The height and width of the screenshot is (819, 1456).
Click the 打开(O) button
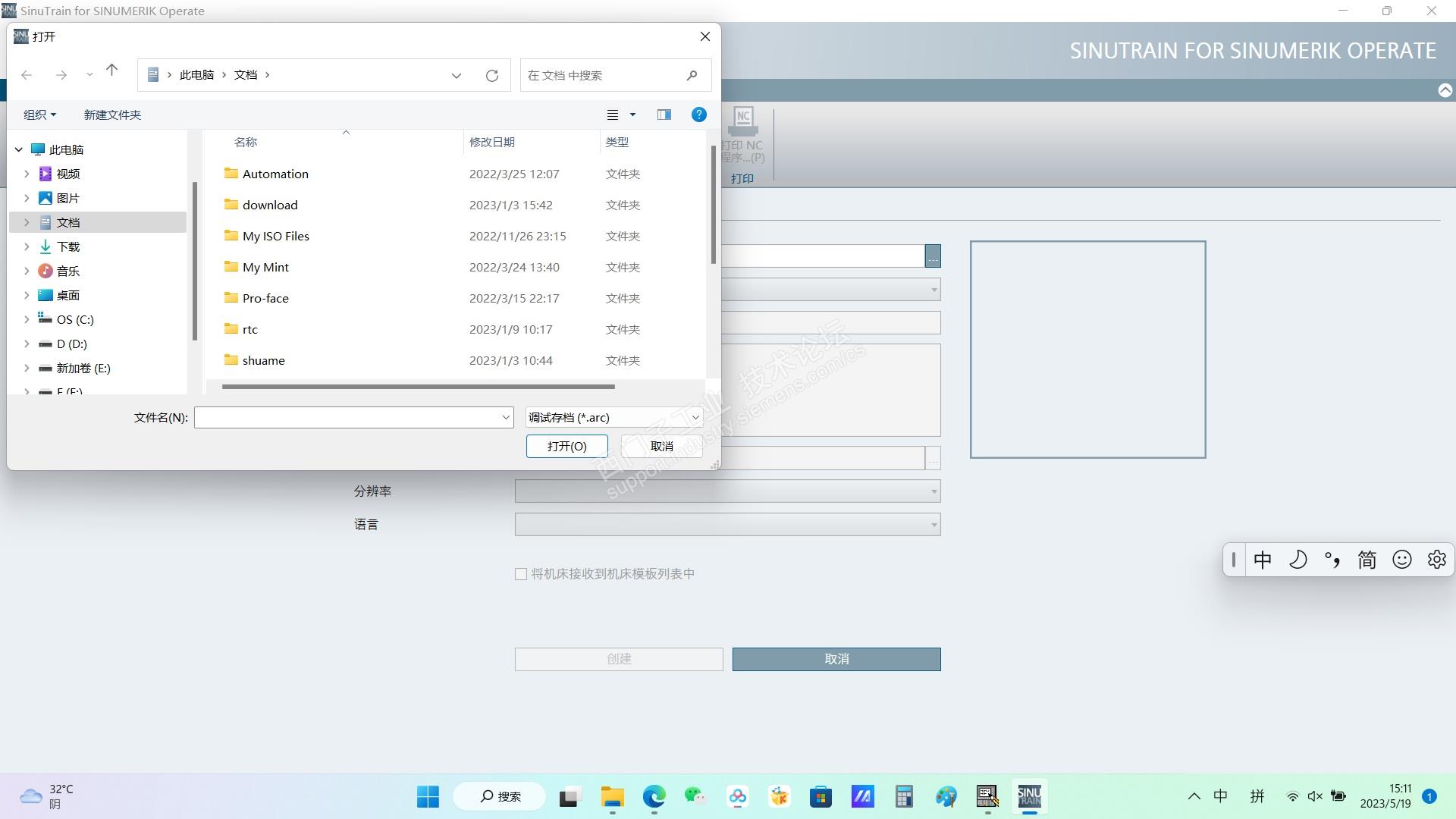566,446
